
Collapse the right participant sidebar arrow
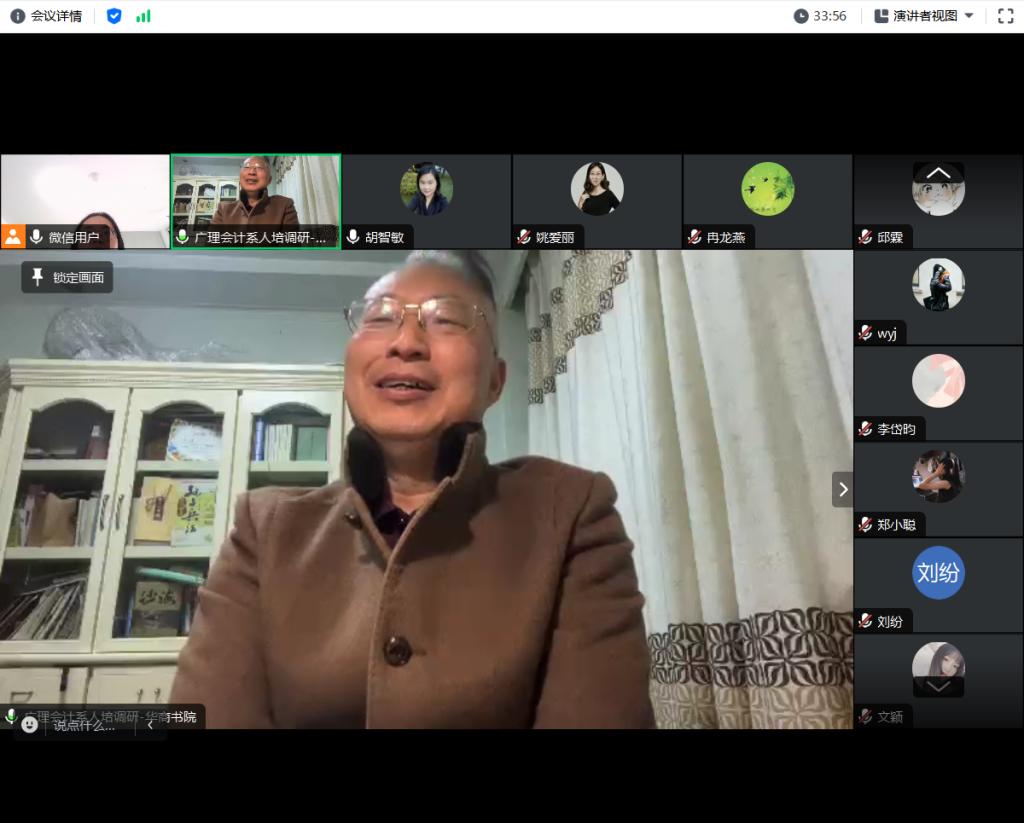(842, 489)
